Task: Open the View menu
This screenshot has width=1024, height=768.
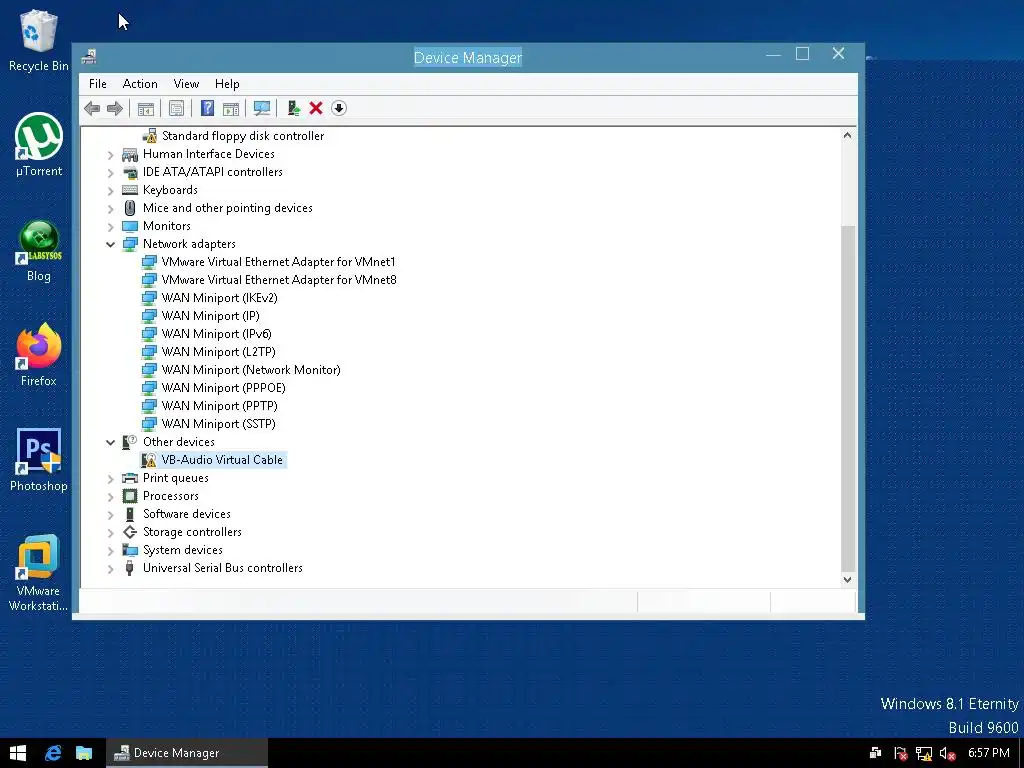Action: tap(186, 84)
